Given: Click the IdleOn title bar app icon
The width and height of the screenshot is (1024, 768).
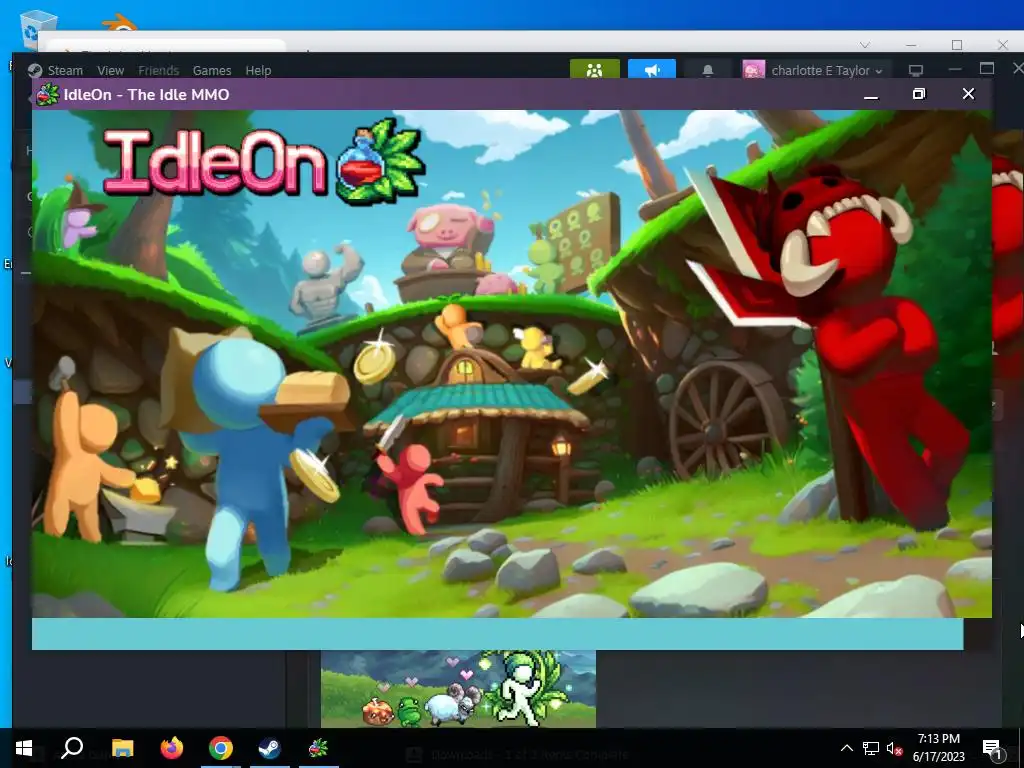Looking at the screenshot, I should click(x=47, y=95).
